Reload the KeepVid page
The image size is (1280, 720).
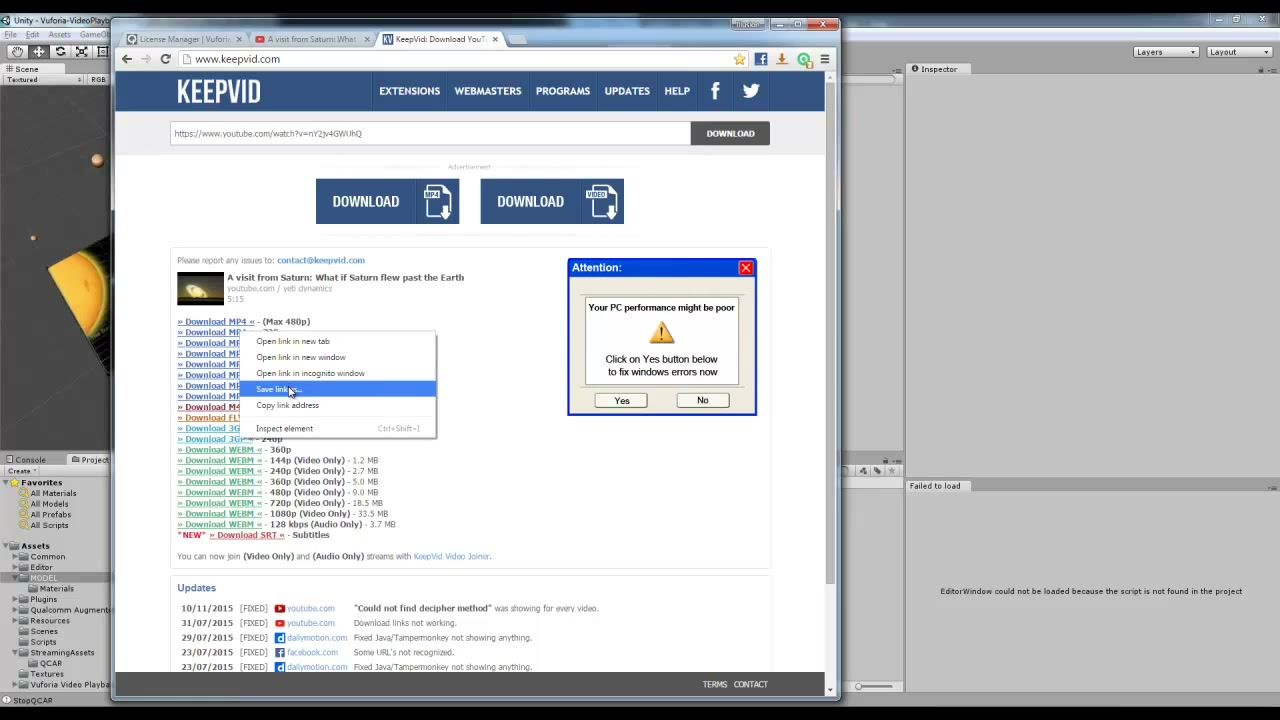click(166, 59)
